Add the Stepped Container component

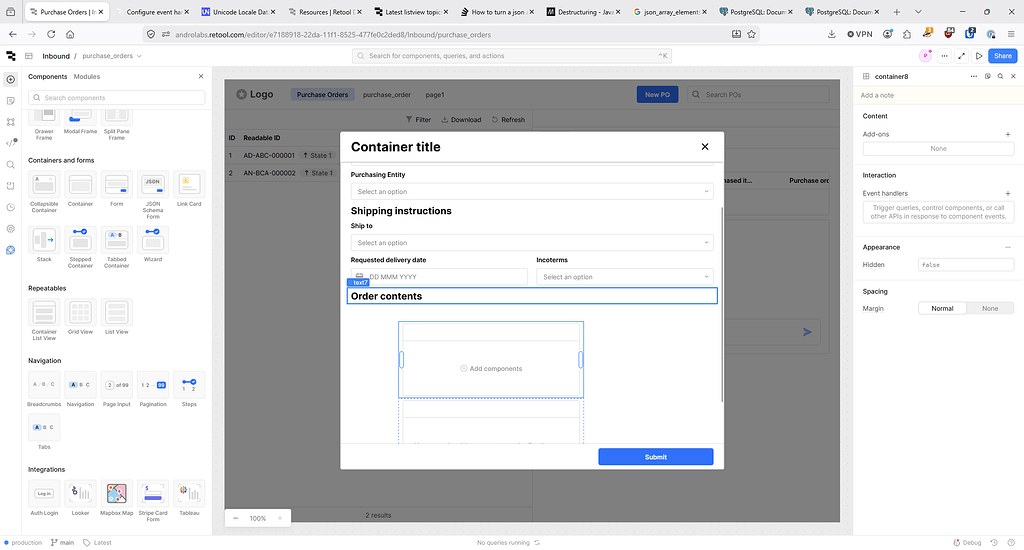tap(80, 248)
